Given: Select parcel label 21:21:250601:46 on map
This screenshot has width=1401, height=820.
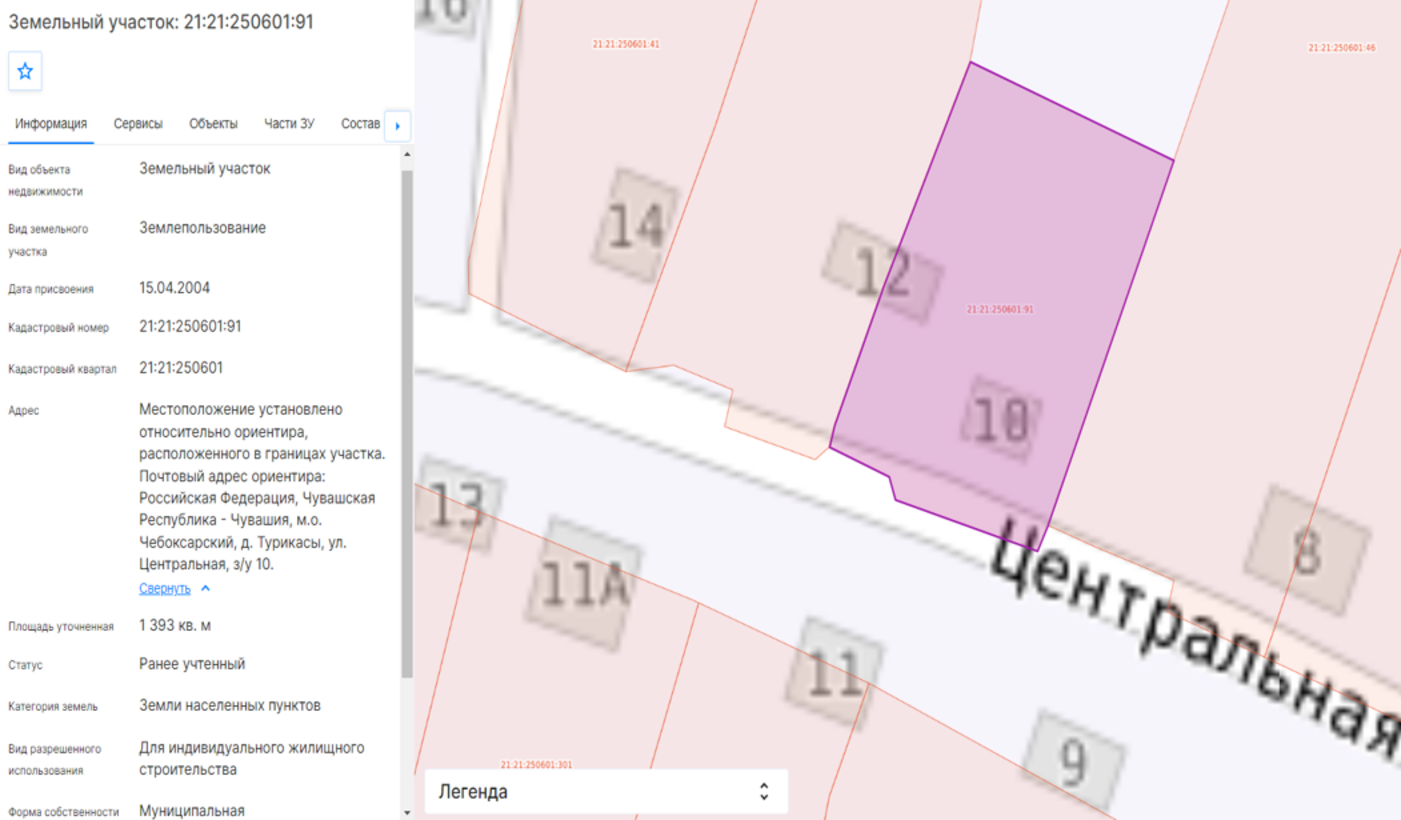Looking at the screenshot, I should point(1342,48).
